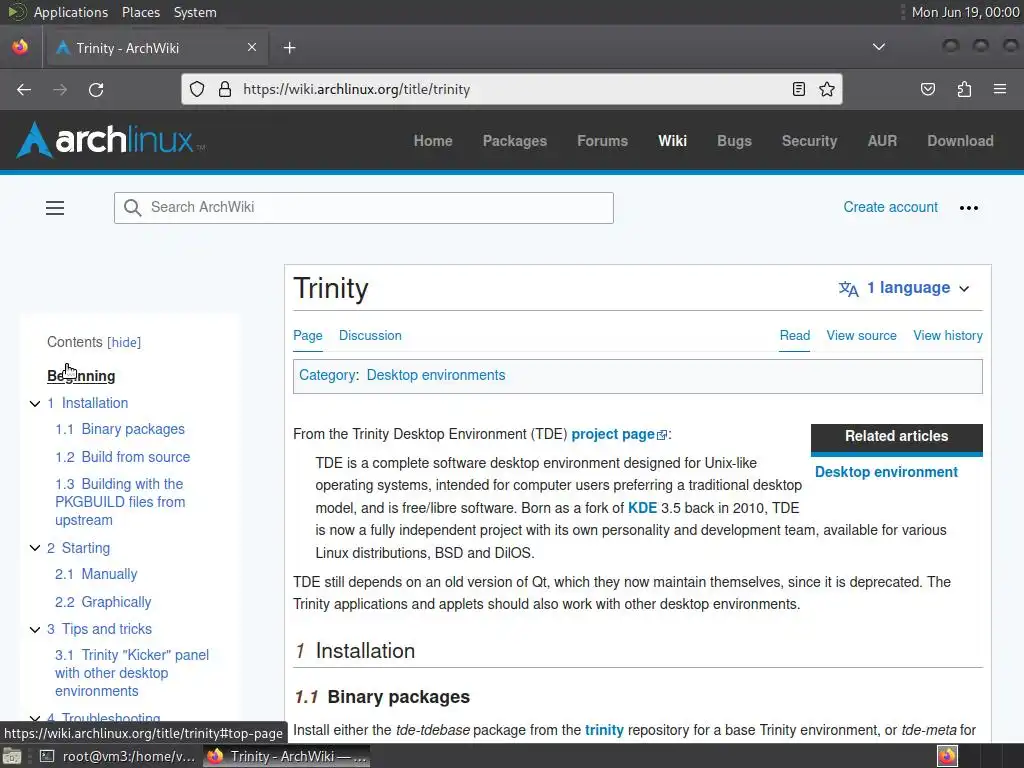Open the Security nav link
Image resolution: width=1024 pixels, height=768 pixels.
[809, 141]
